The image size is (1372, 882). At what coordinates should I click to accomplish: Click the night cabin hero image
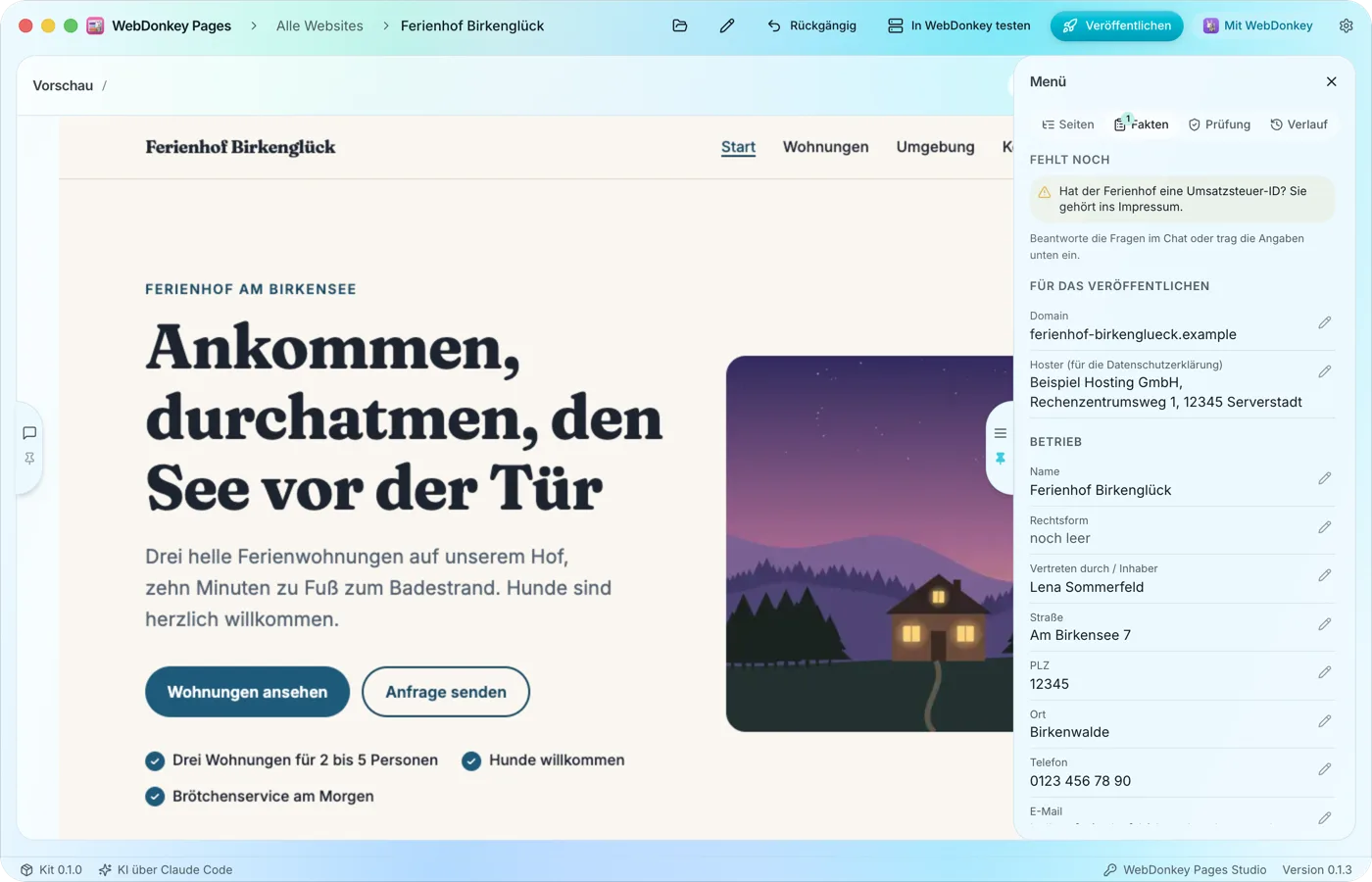click(869, 544)
